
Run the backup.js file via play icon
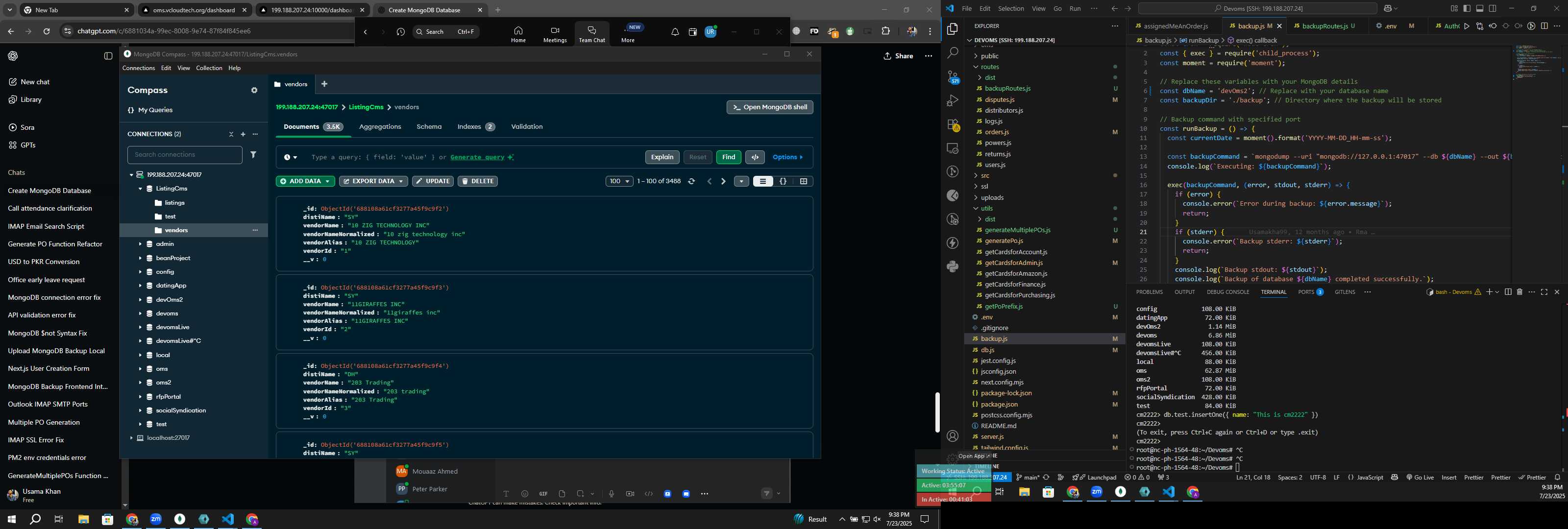click(x=1467, y=26)
